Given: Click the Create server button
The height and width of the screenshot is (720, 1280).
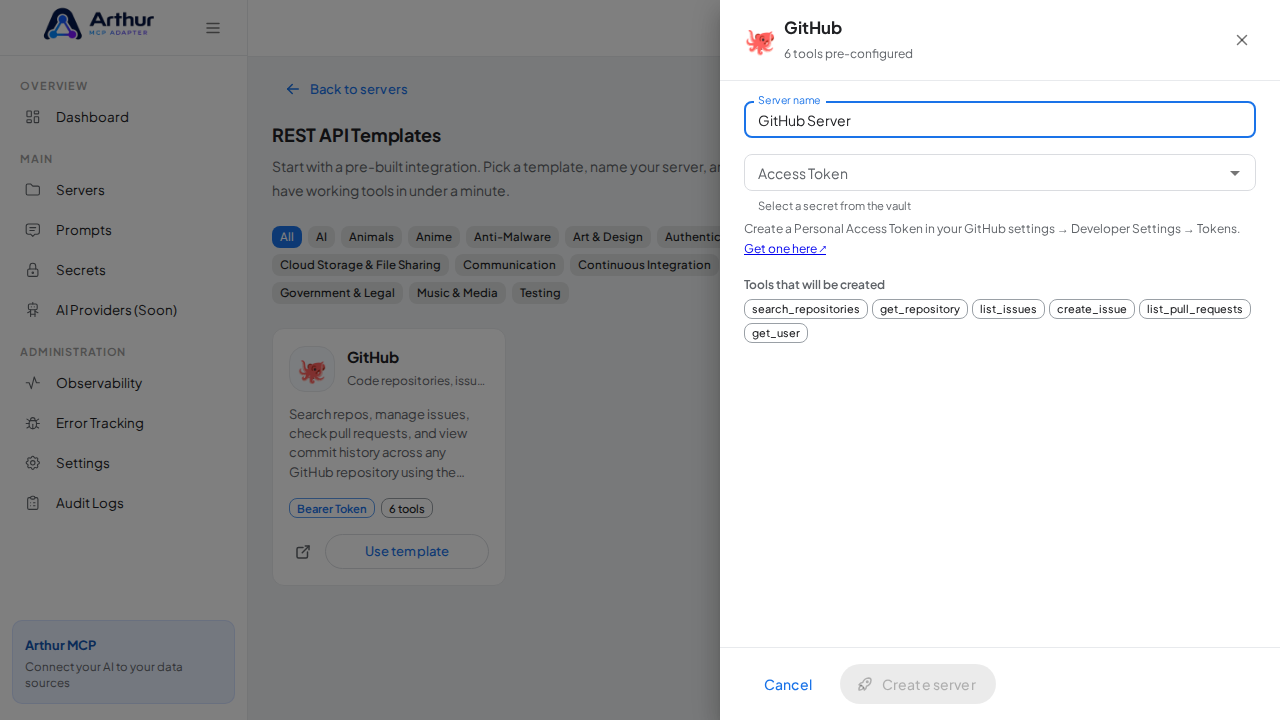Looking at the screenshot, I should [x=918, y=684].
